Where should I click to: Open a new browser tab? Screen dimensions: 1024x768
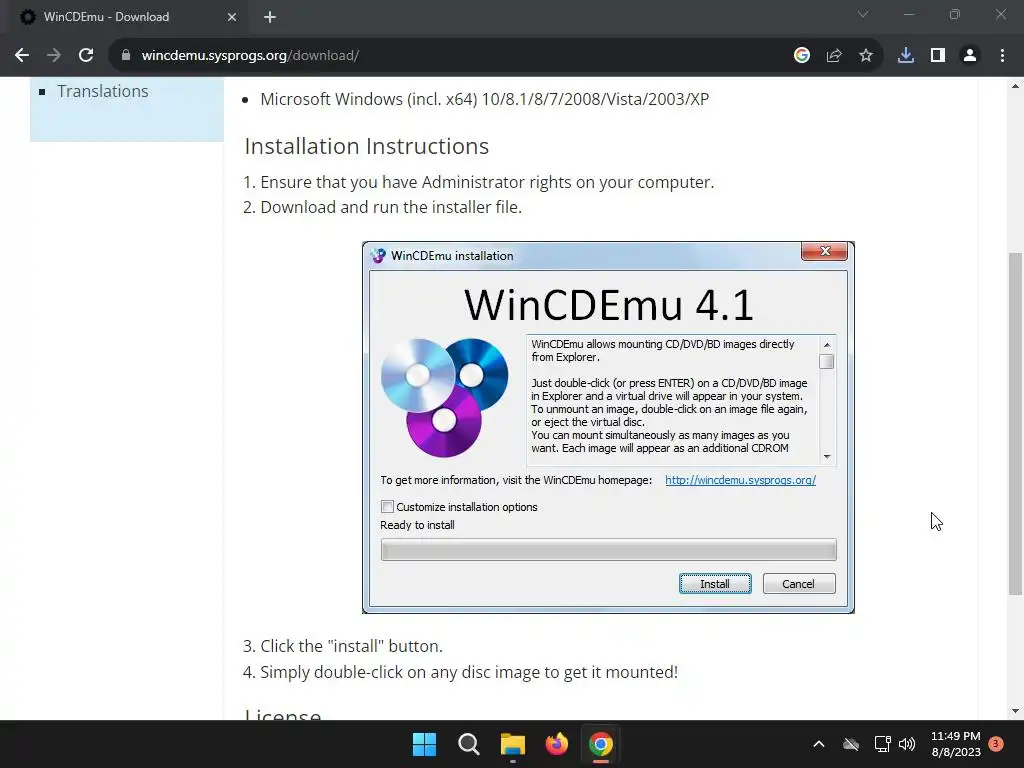pos(270,17)
